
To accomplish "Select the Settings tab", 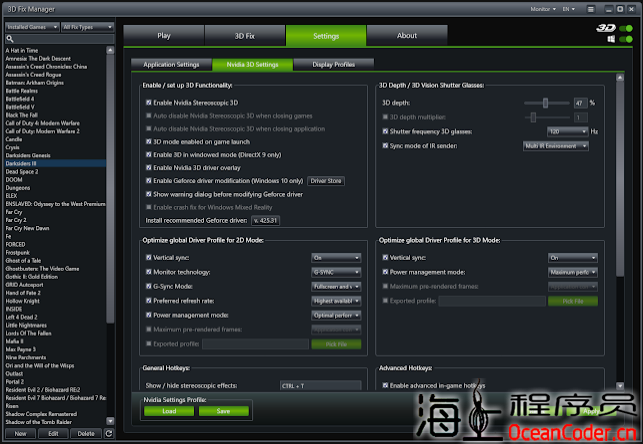I will click(326, 36).
